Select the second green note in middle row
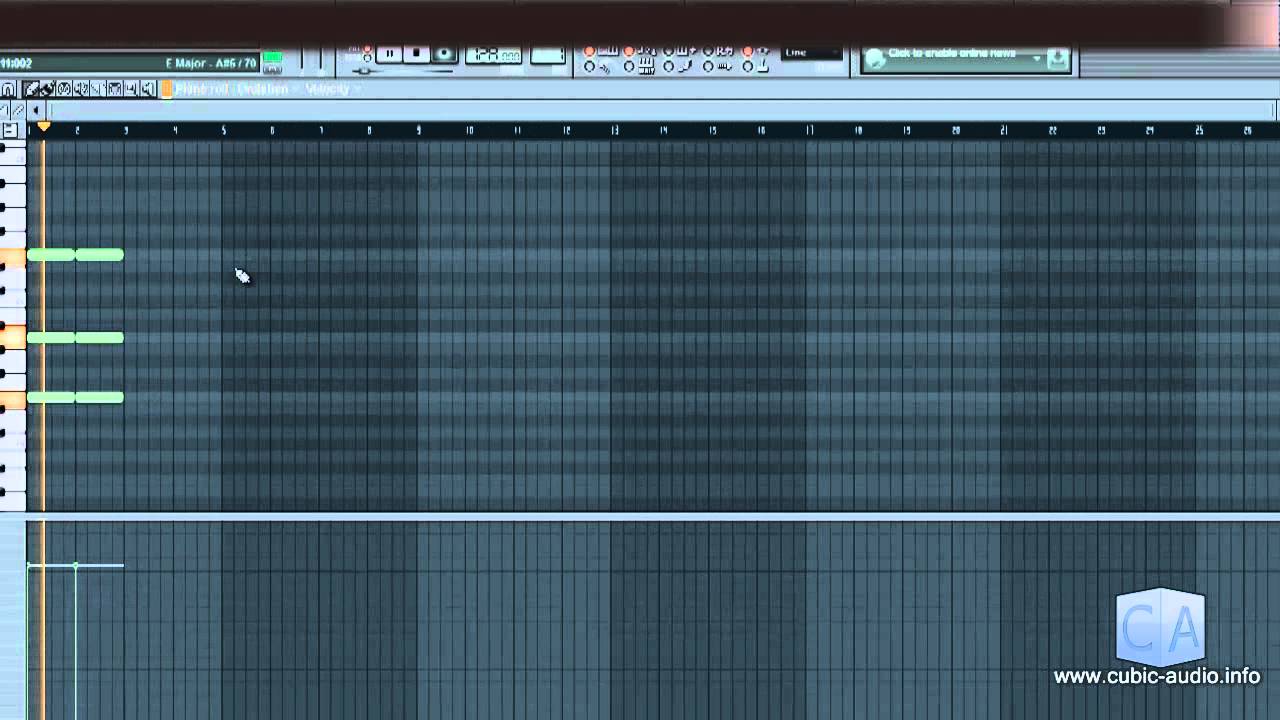The height and width of the screenshot is (720, 1280). tap(99, 338)
